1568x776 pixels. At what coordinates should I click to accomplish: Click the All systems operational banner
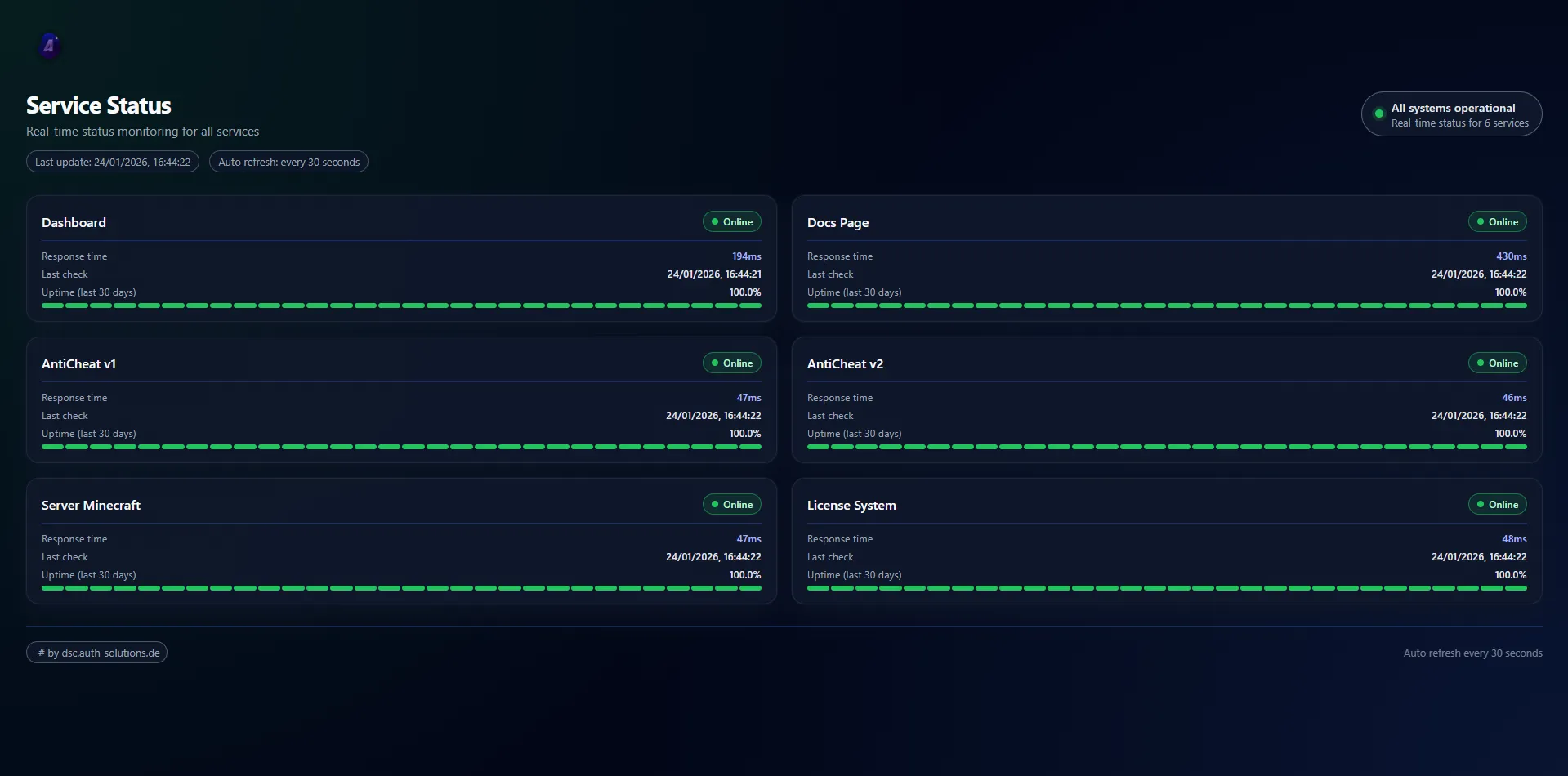[x=1451, y=114]
